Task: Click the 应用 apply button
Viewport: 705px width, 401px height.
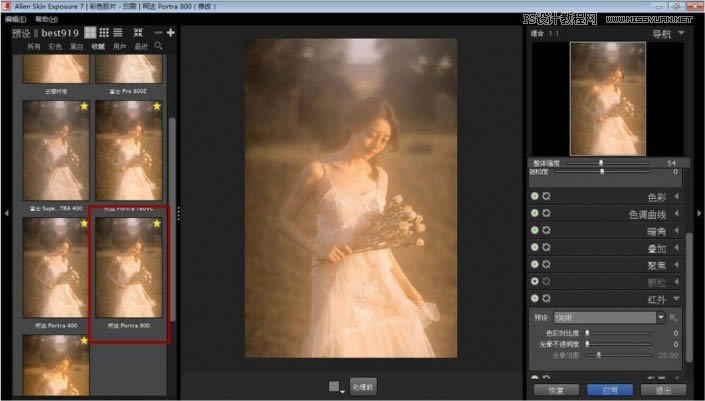Action: pyautogui.click(x=609, y=390)
